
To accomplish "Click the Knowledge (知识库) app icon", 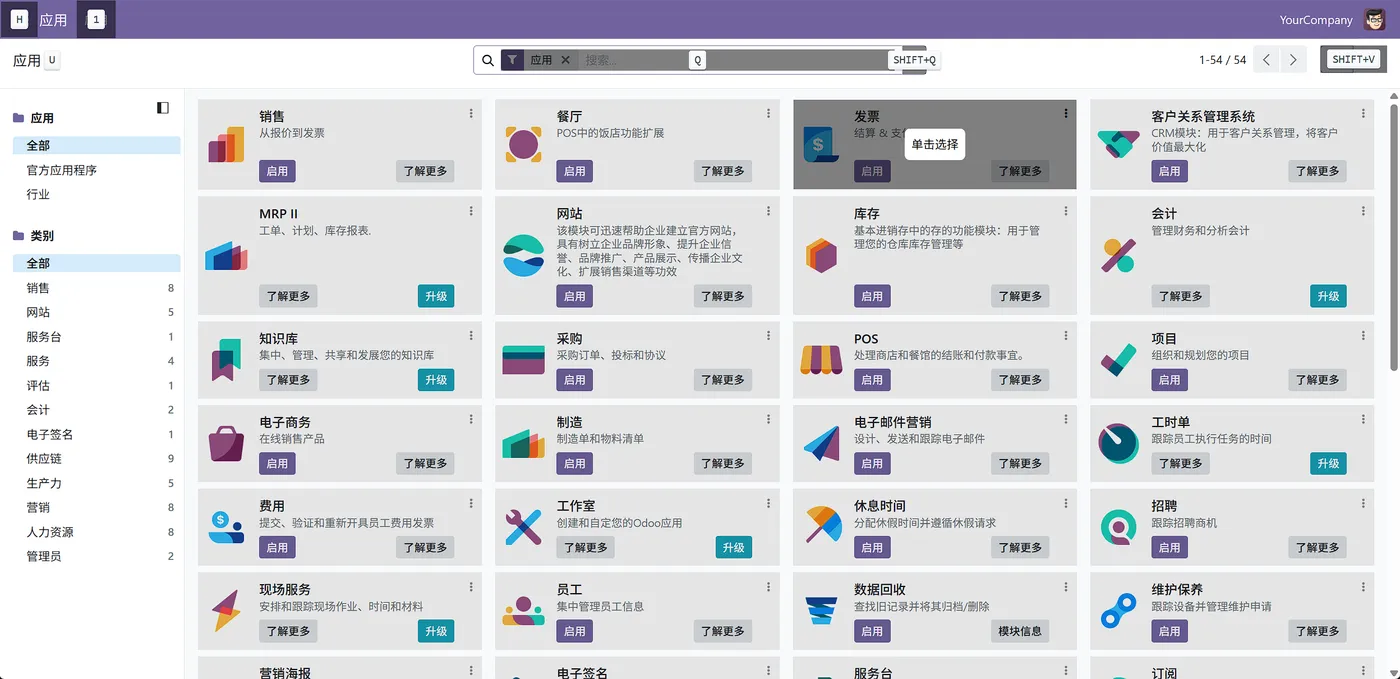I will point(226,360).
